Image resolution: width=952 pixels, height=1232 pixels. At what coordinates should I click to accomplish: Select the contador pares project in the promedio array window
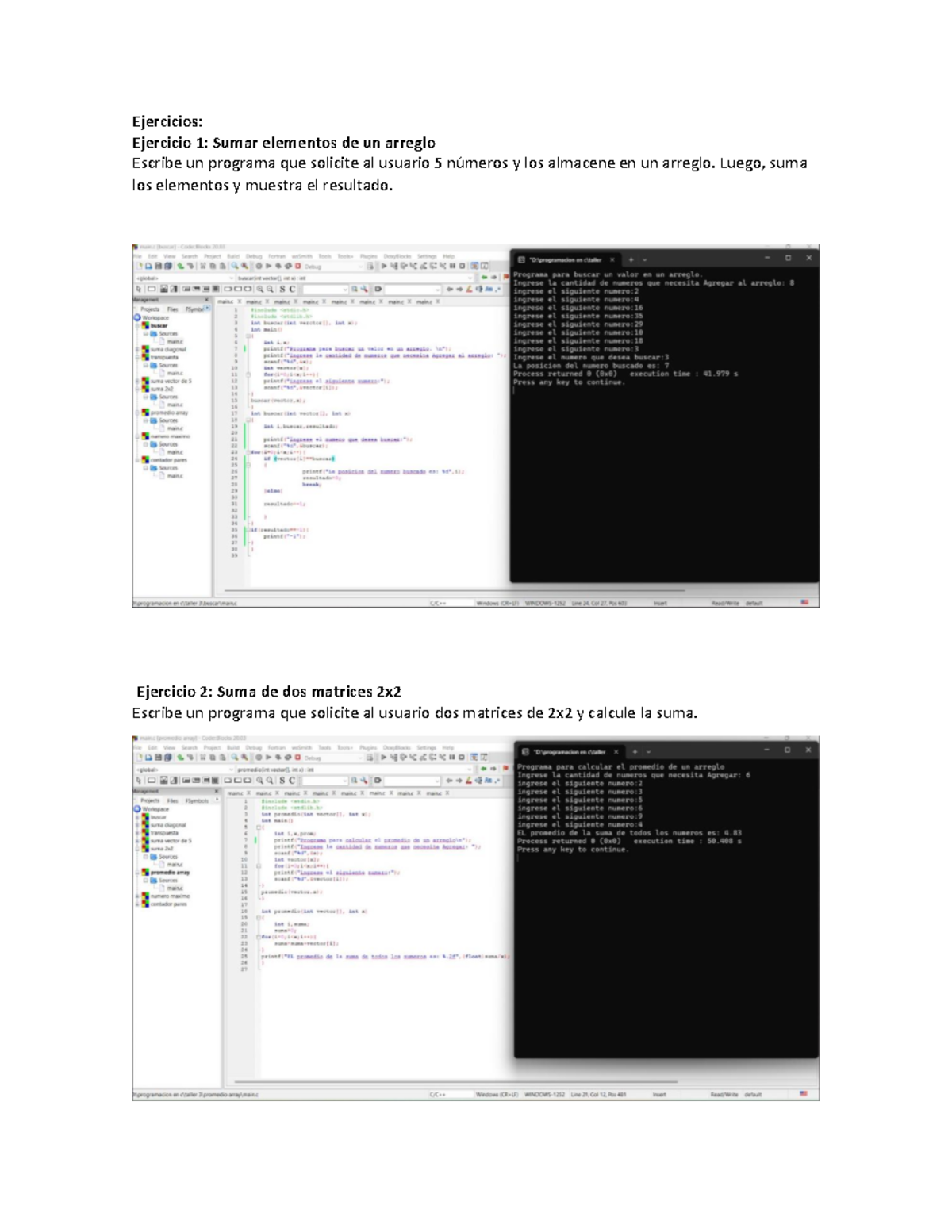[x=168, y=904]
